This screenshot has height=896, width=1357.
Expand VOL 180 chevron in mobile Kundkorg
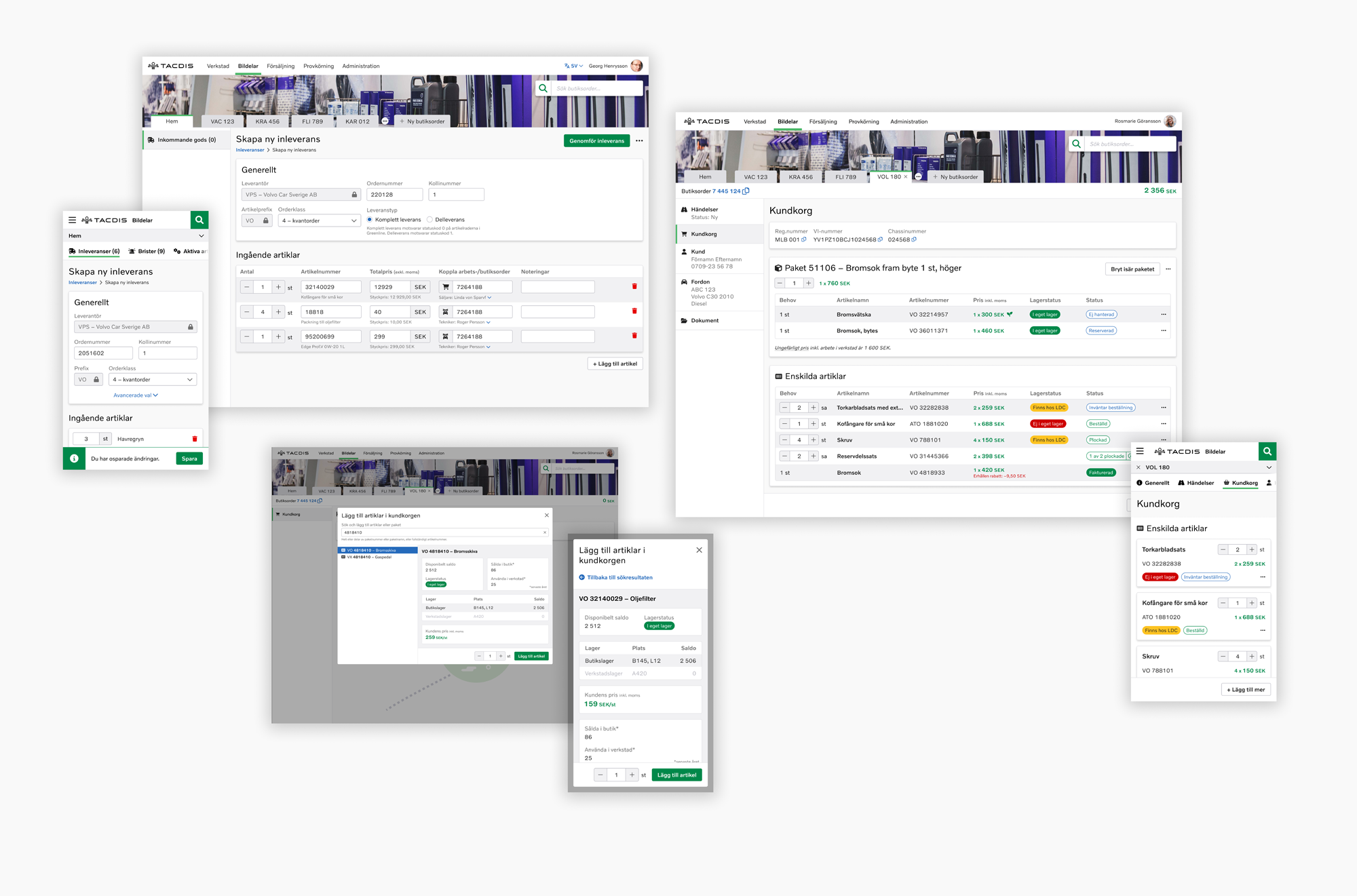[1269, 467]
